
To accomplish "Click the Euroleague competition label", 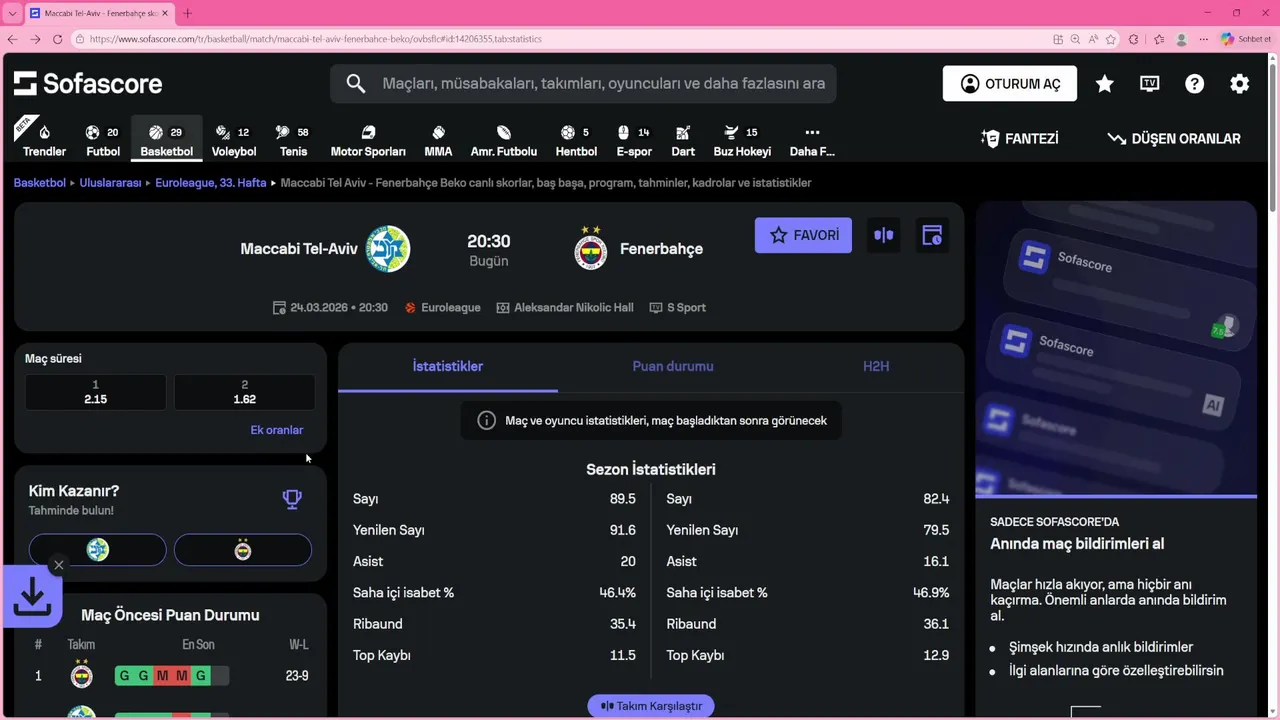I will (x=442, y=308).
